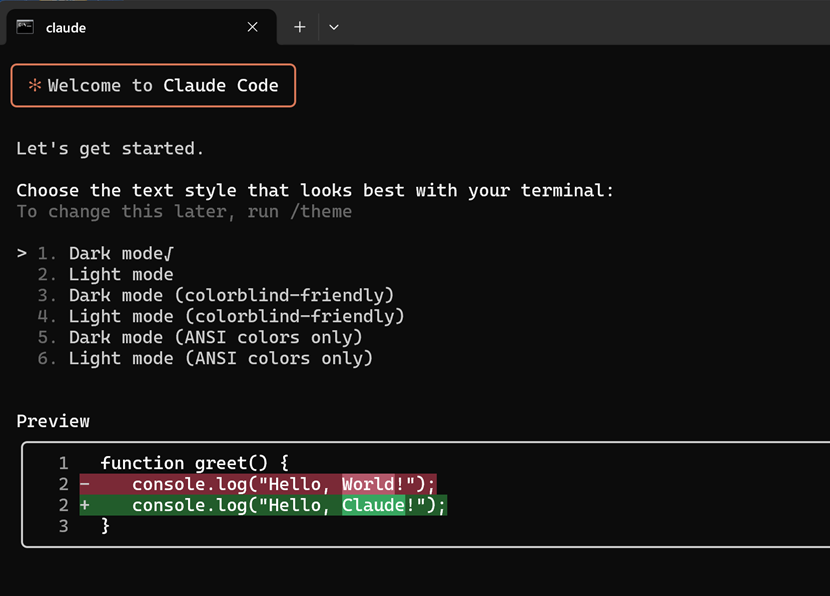This screenshot has height=596, width=830.
Task: Click the red − diff removal marker
Action: 84,484
